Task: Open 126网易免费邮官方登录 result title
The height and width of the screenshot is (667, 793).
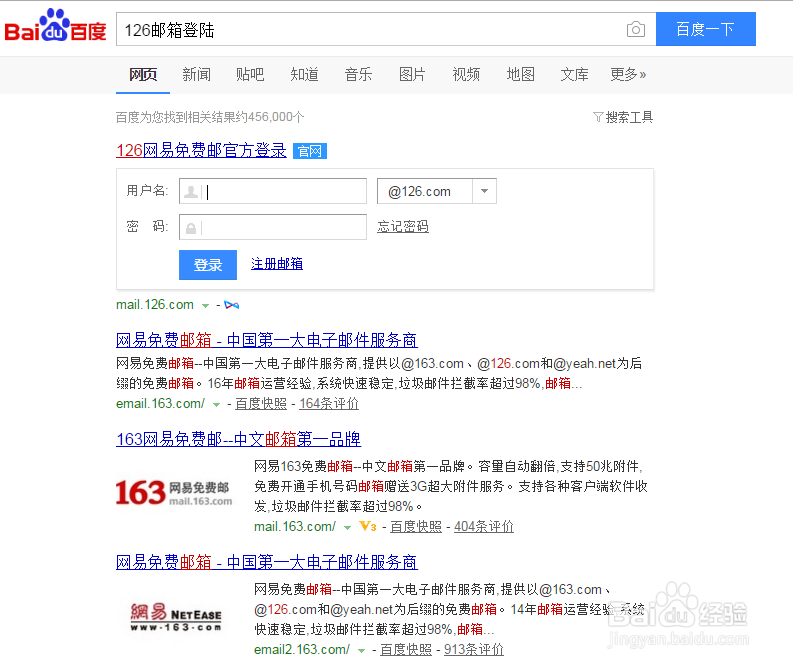Action: [201, 150]
